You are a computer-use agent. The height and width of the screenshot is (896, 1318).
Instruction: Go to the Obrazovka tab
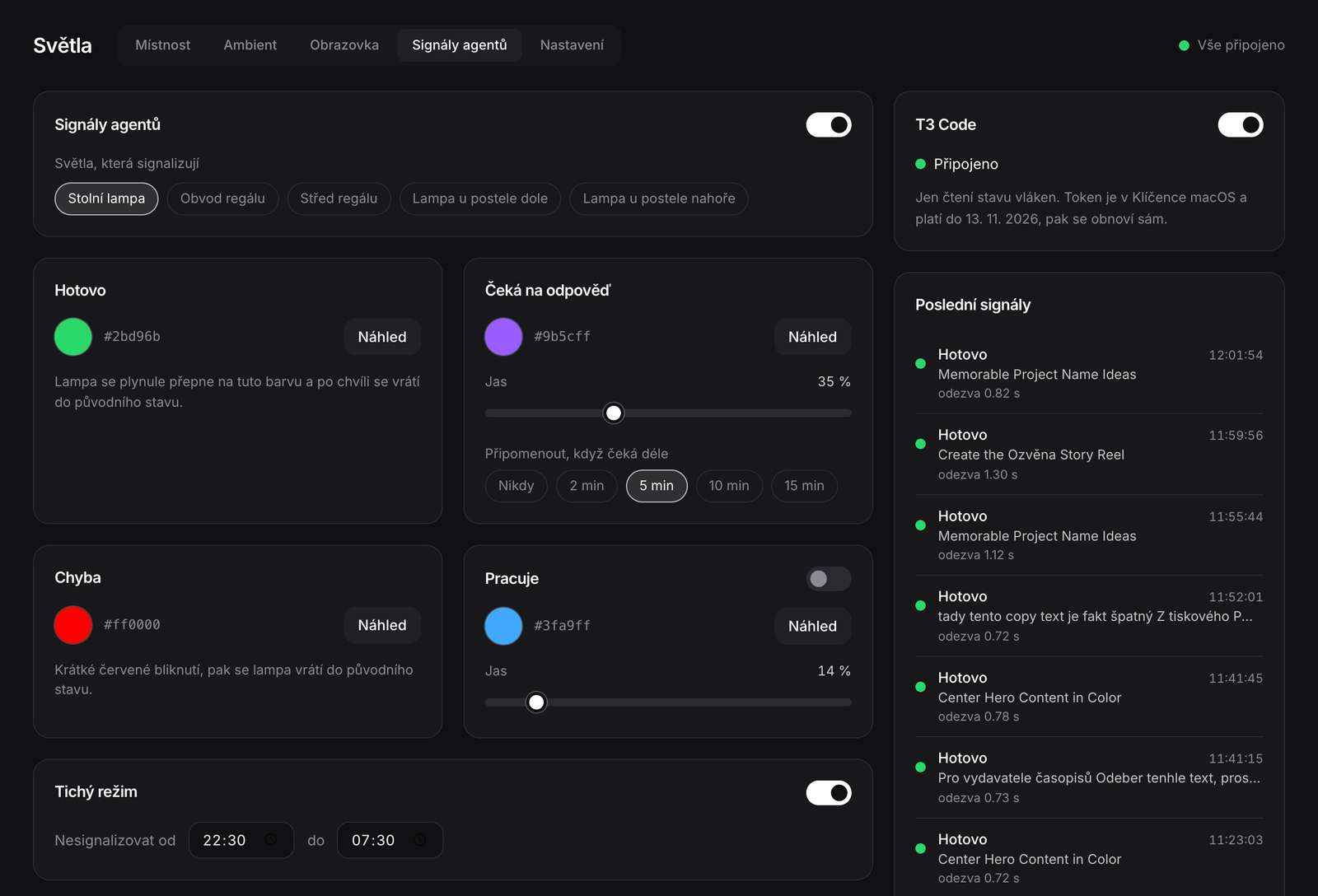coord(344,45)
